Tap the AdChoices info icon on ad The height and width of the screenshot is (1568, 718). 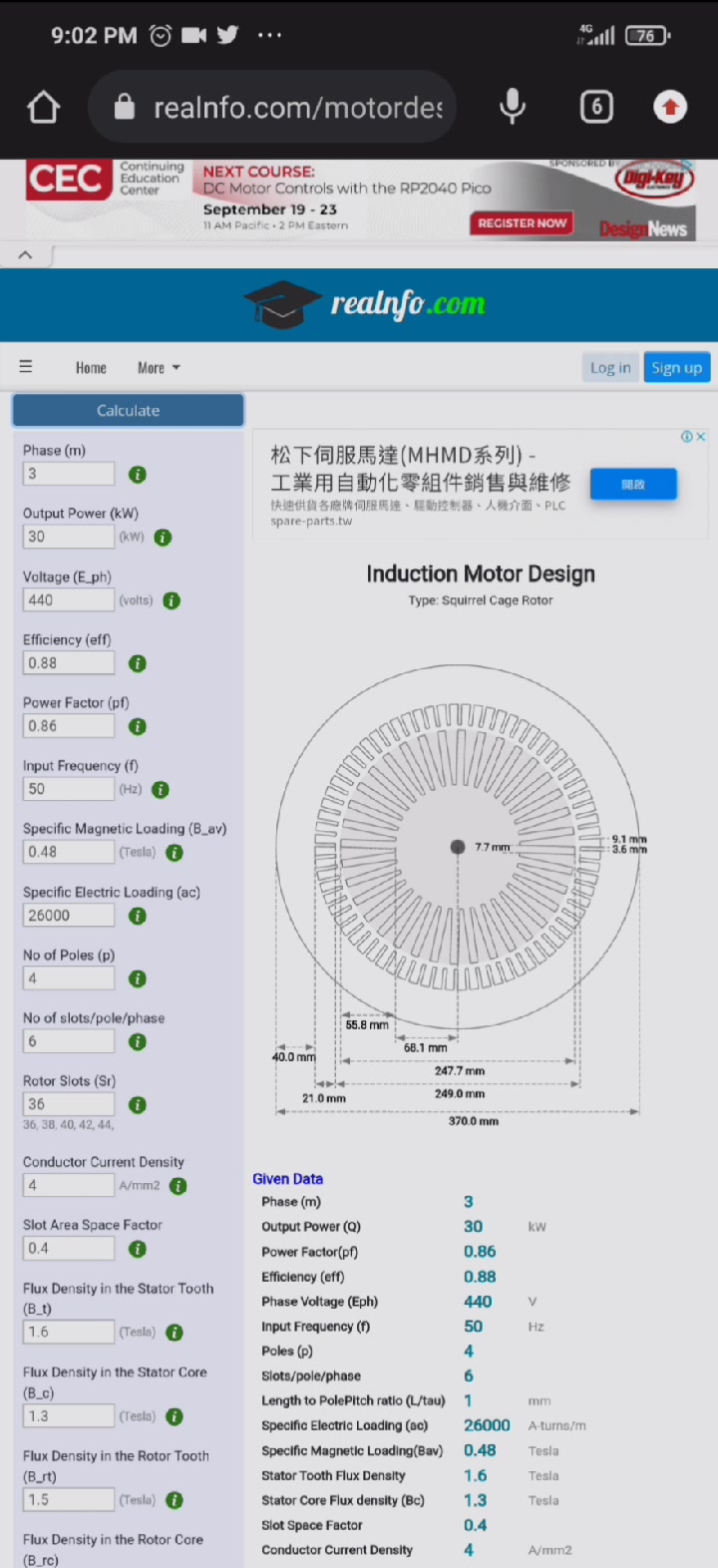687,437
